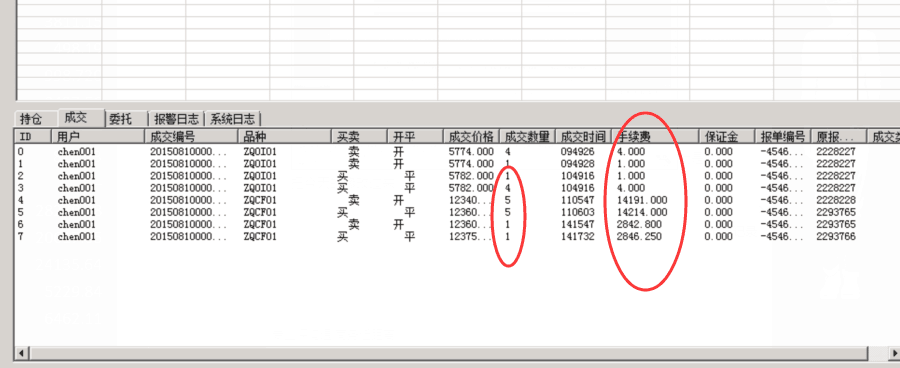Click the 买卖 column header
This screenshot has width=900, height=368.
(359, 137)
